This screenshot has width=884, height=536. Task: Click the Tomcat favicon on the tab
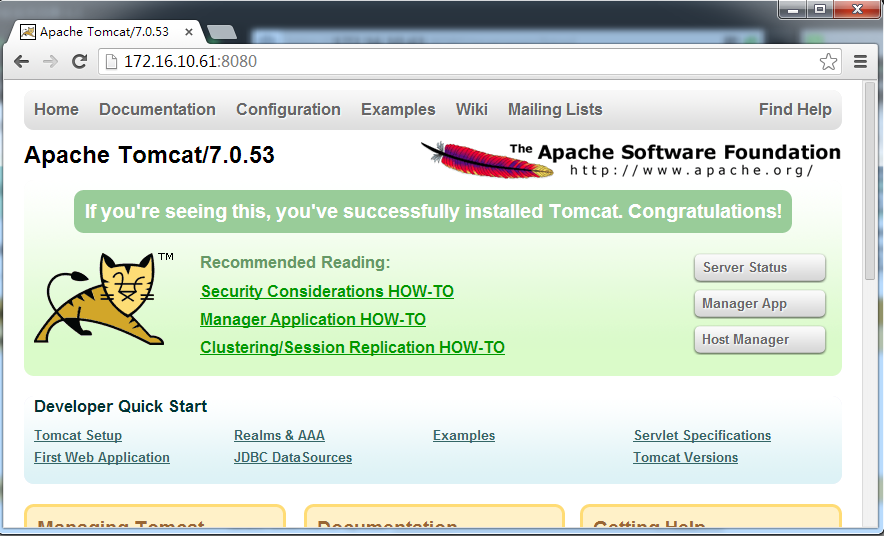pos(28,32)
